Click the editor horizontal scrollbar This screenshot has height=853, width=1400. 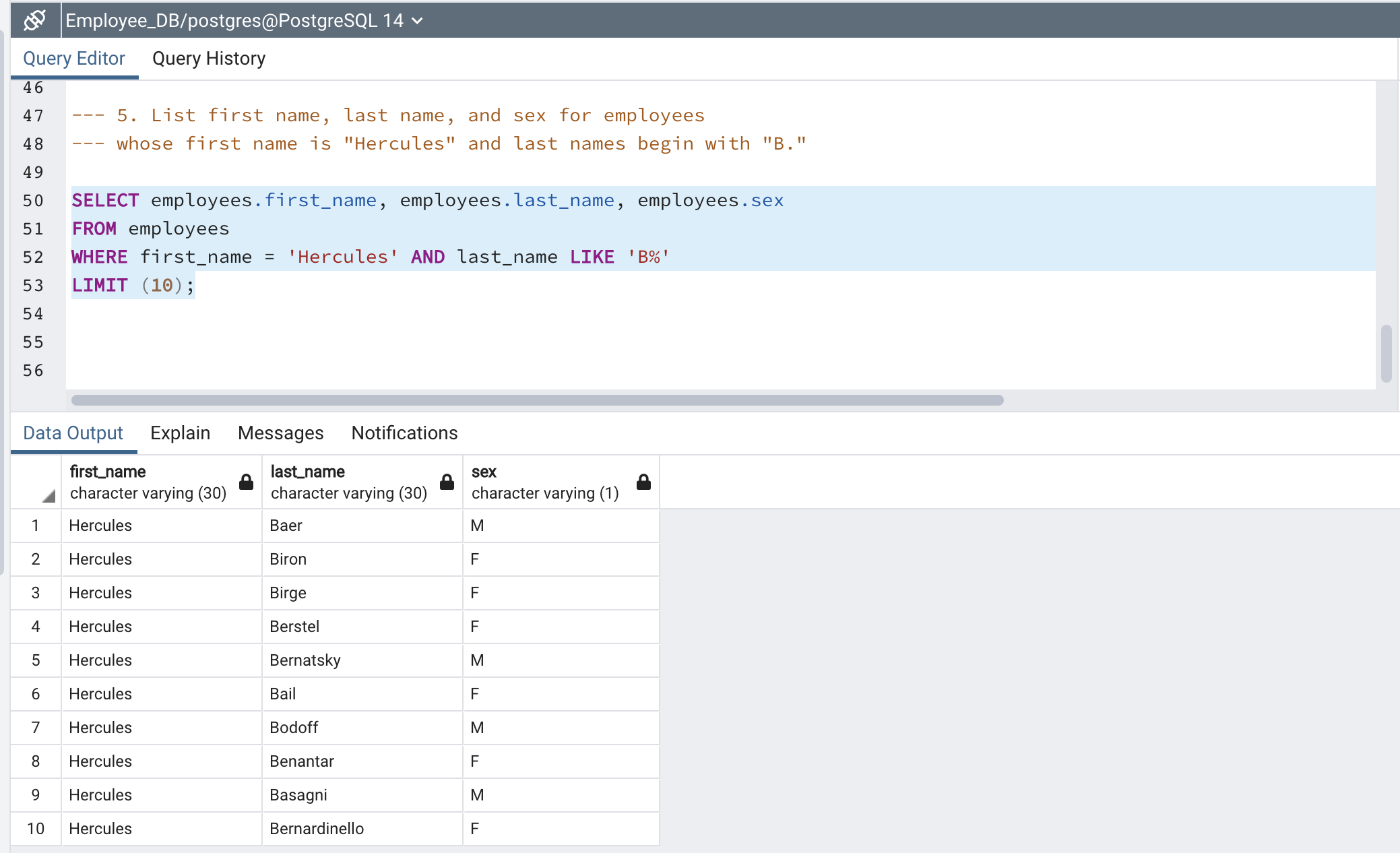[x=538, y=400]
